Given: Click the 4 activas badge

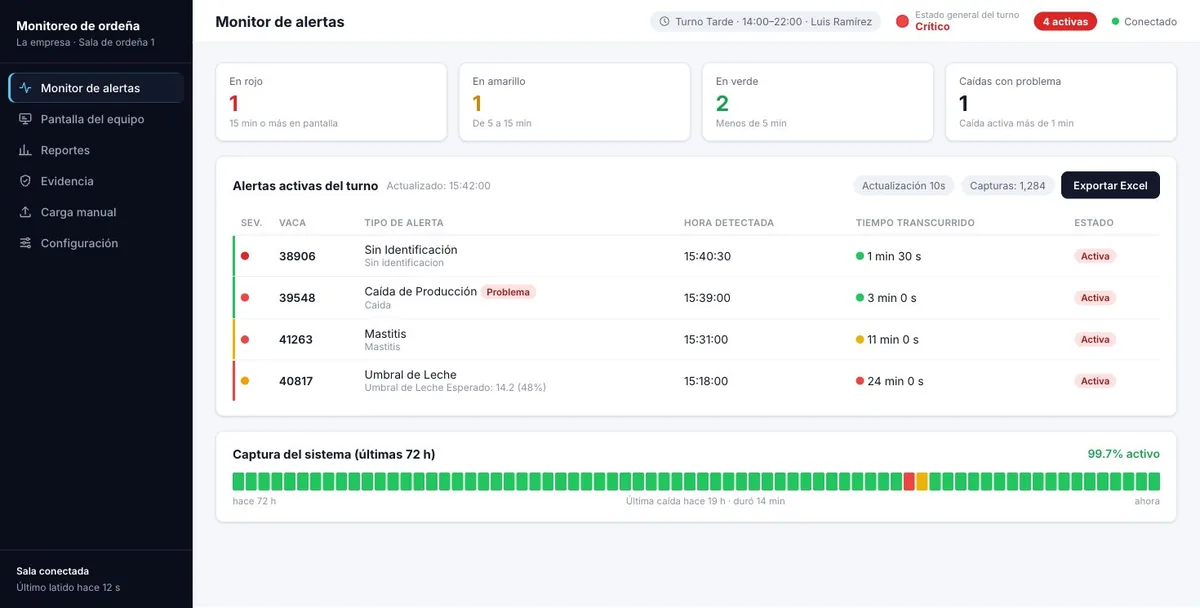Looking at the screenshot, I should (1065, 21).
